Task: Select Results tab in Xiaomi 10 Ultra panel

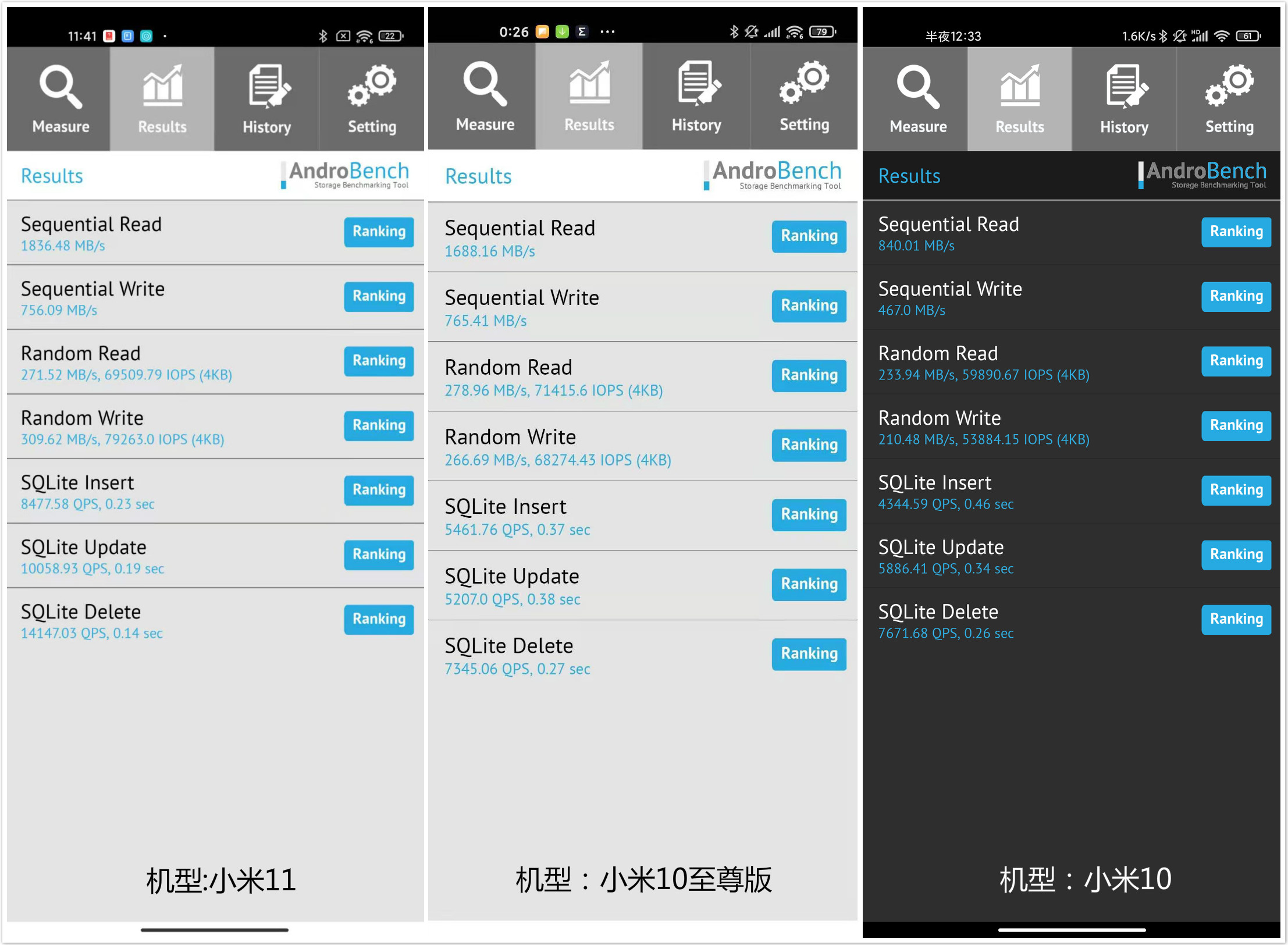Action: (x=589, y=97)
